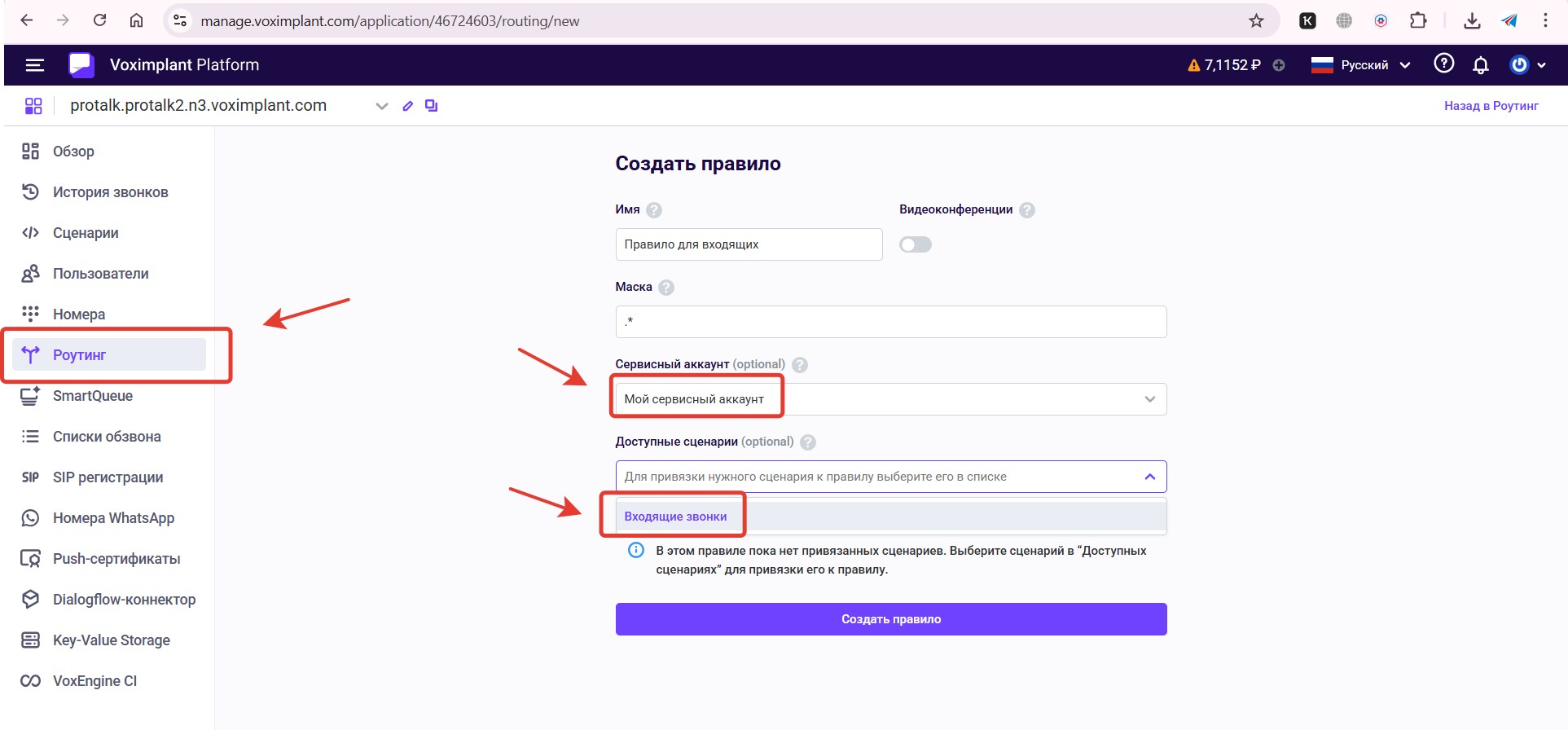Click the pencil edit application name icon
Screen dimensions: 1568x730
[x=408, y=106]
